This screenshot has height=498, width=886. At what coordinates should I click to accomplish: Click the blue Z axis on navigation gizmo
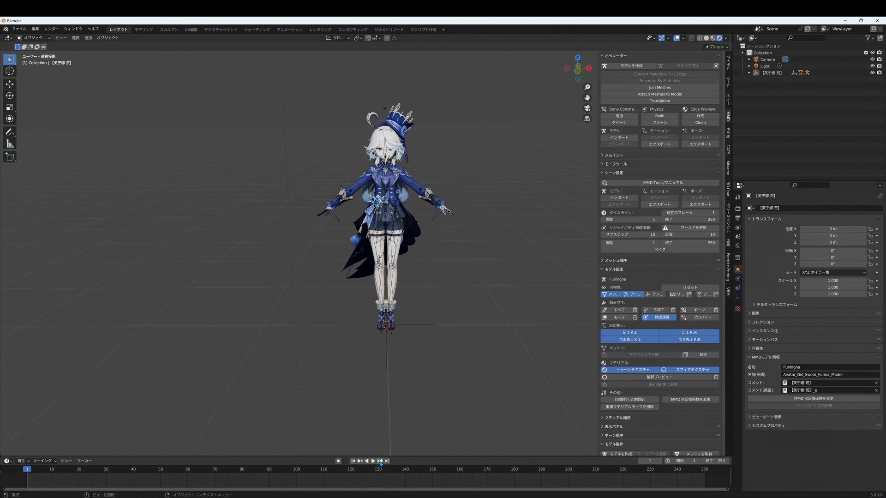pyautogui.click(x=577, y=58)
